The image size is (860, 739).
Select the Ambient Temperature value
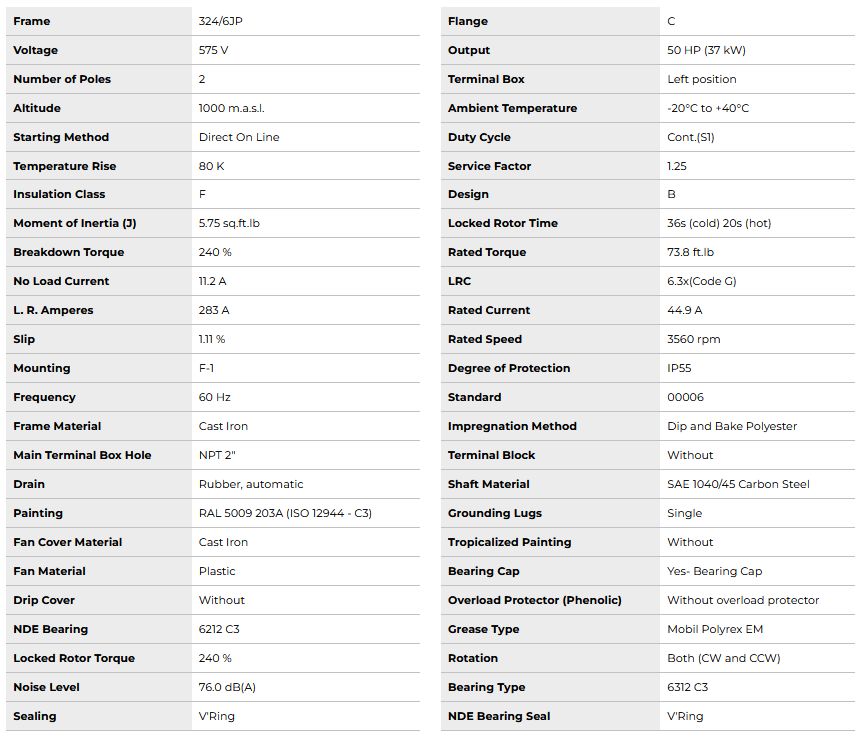click(x=708, y=108)
